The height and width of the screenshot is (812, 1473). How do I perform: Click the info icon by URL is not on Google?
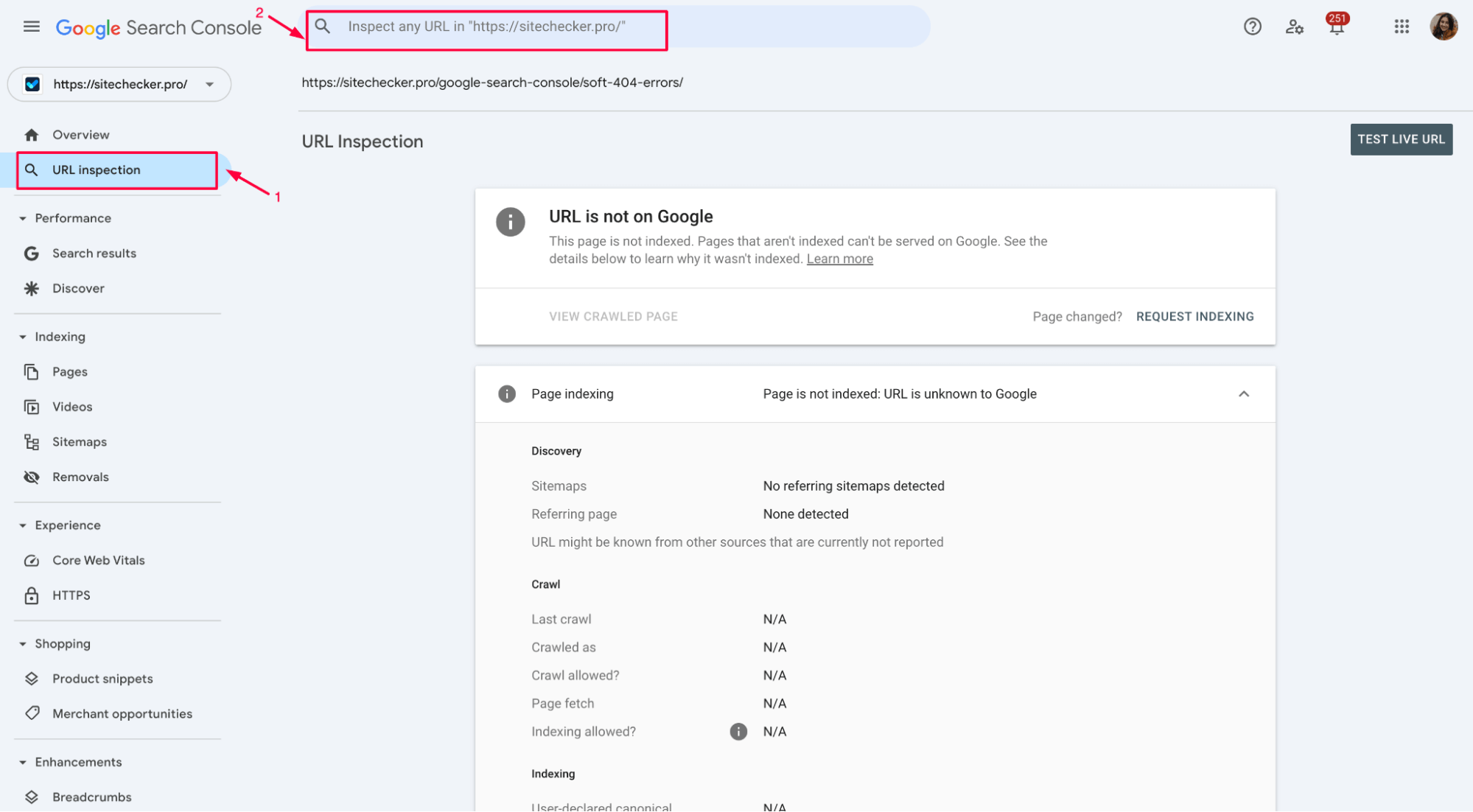pyautogui.click(x=510, y=222)
